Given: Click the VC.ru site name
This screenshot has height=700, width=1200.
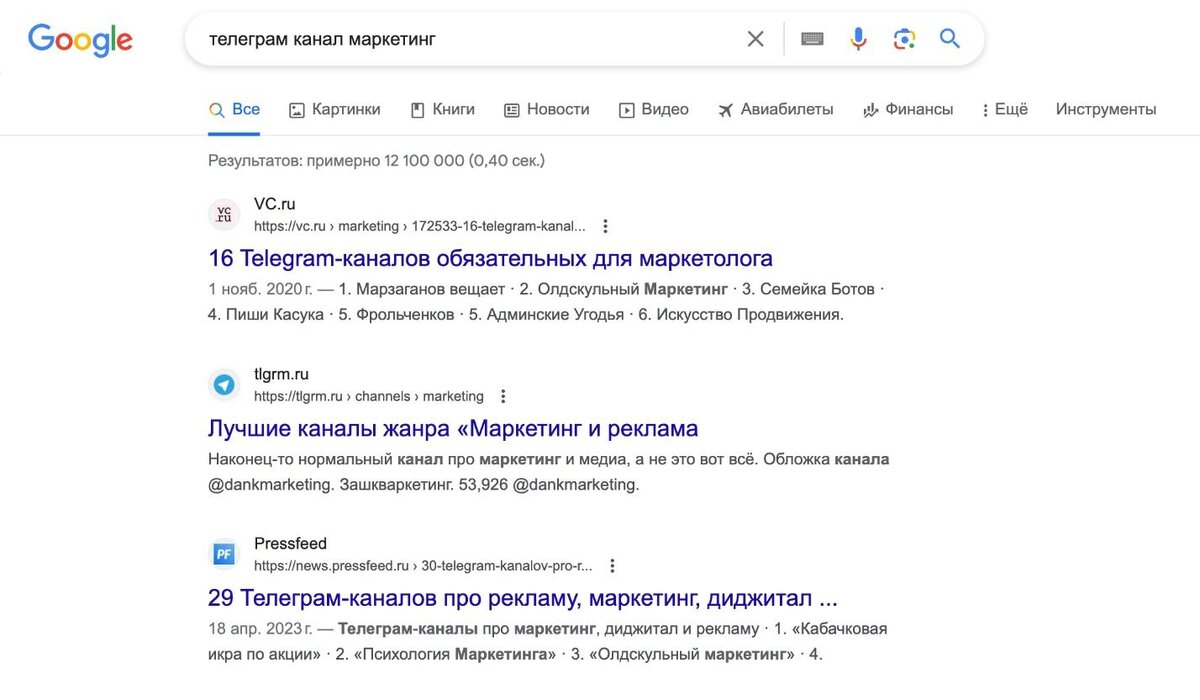Looking at the screenshot, I should tap(275, 204).
